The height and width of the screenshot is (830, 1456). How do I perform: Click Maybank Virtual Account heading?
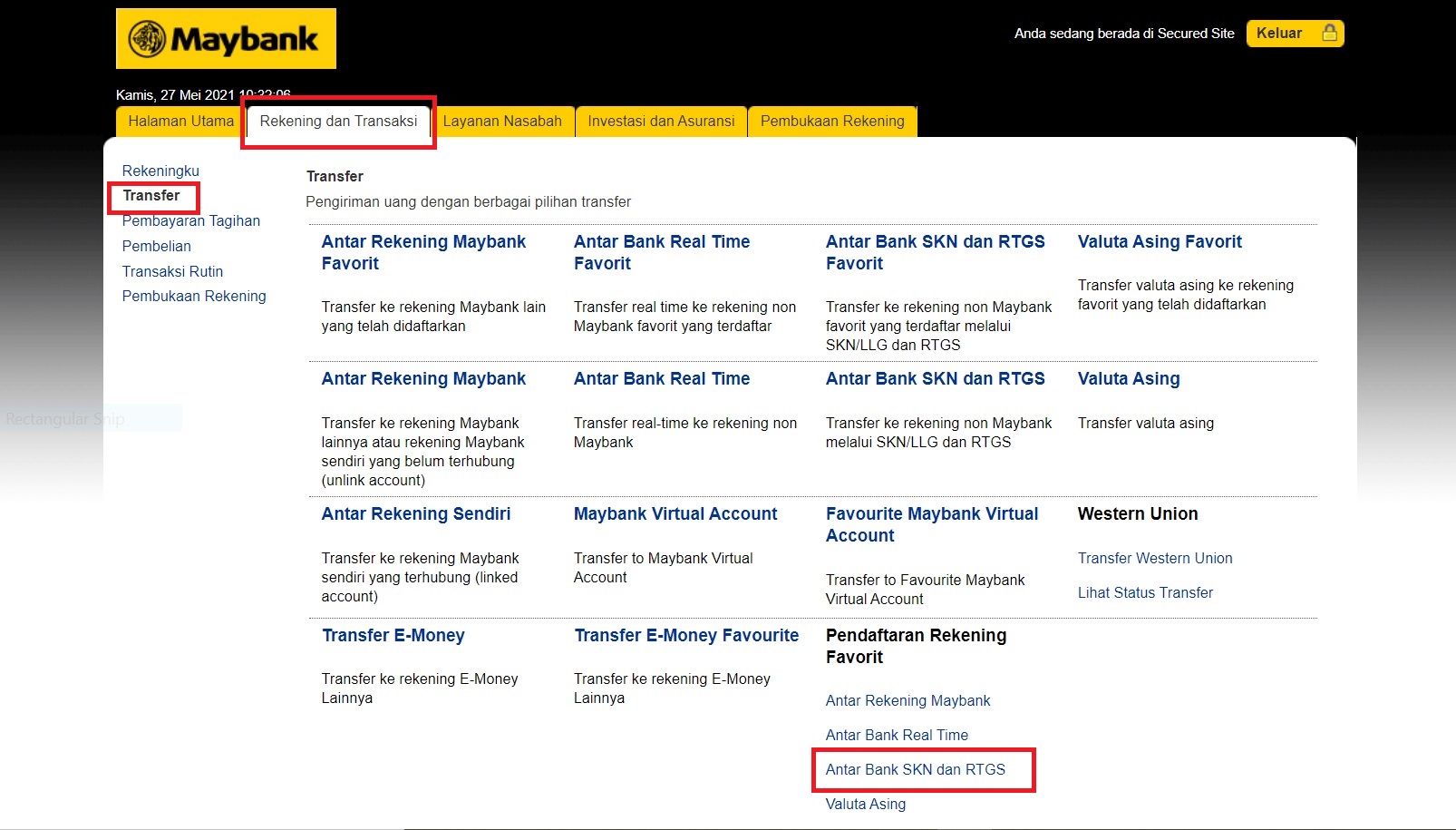tap(675, 514)
